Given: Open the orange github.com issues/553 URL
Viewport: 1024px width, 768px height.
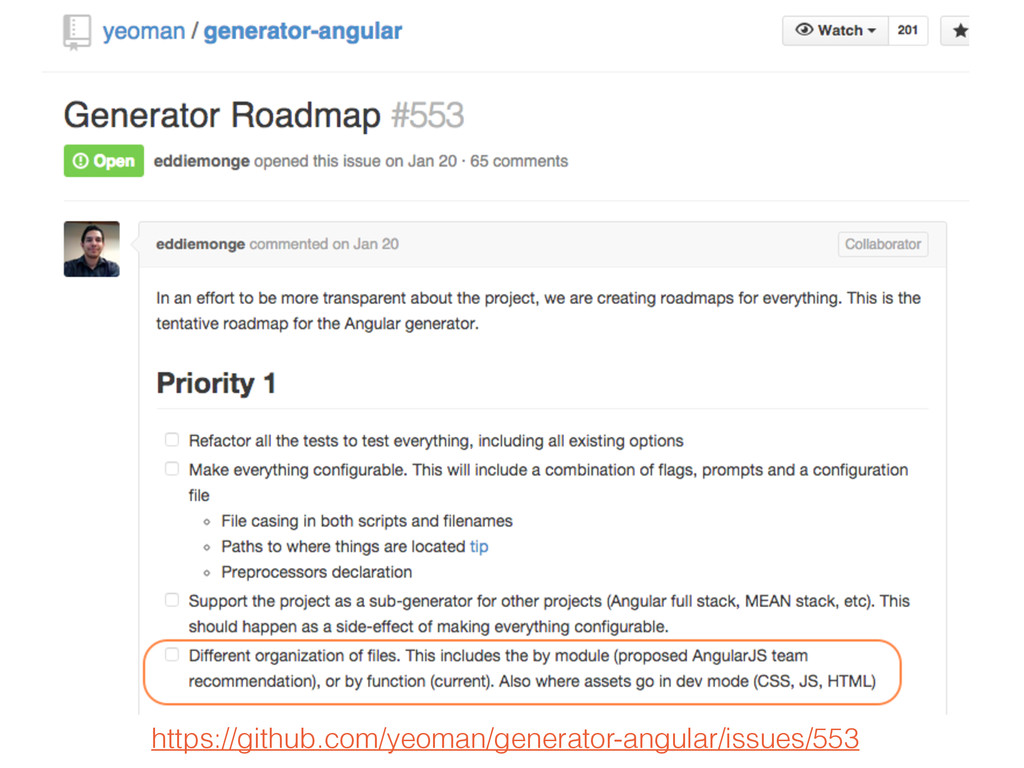Looking at the screenshot, I should click(505, 739).
